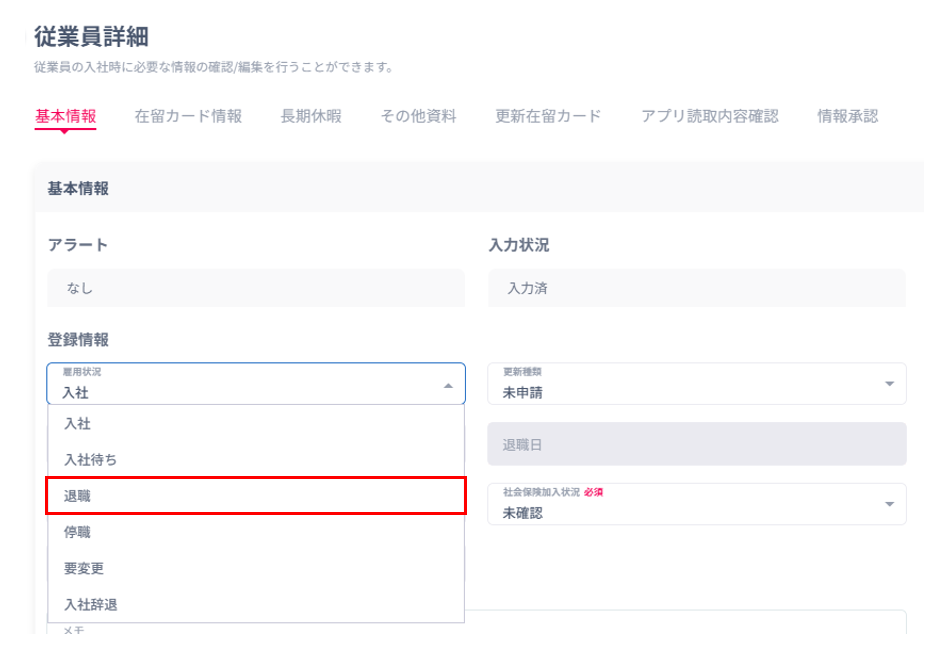This screenshot has height=646, width=951.
Task: Choose the 要変更 option
Action: (x=256, y=568)
